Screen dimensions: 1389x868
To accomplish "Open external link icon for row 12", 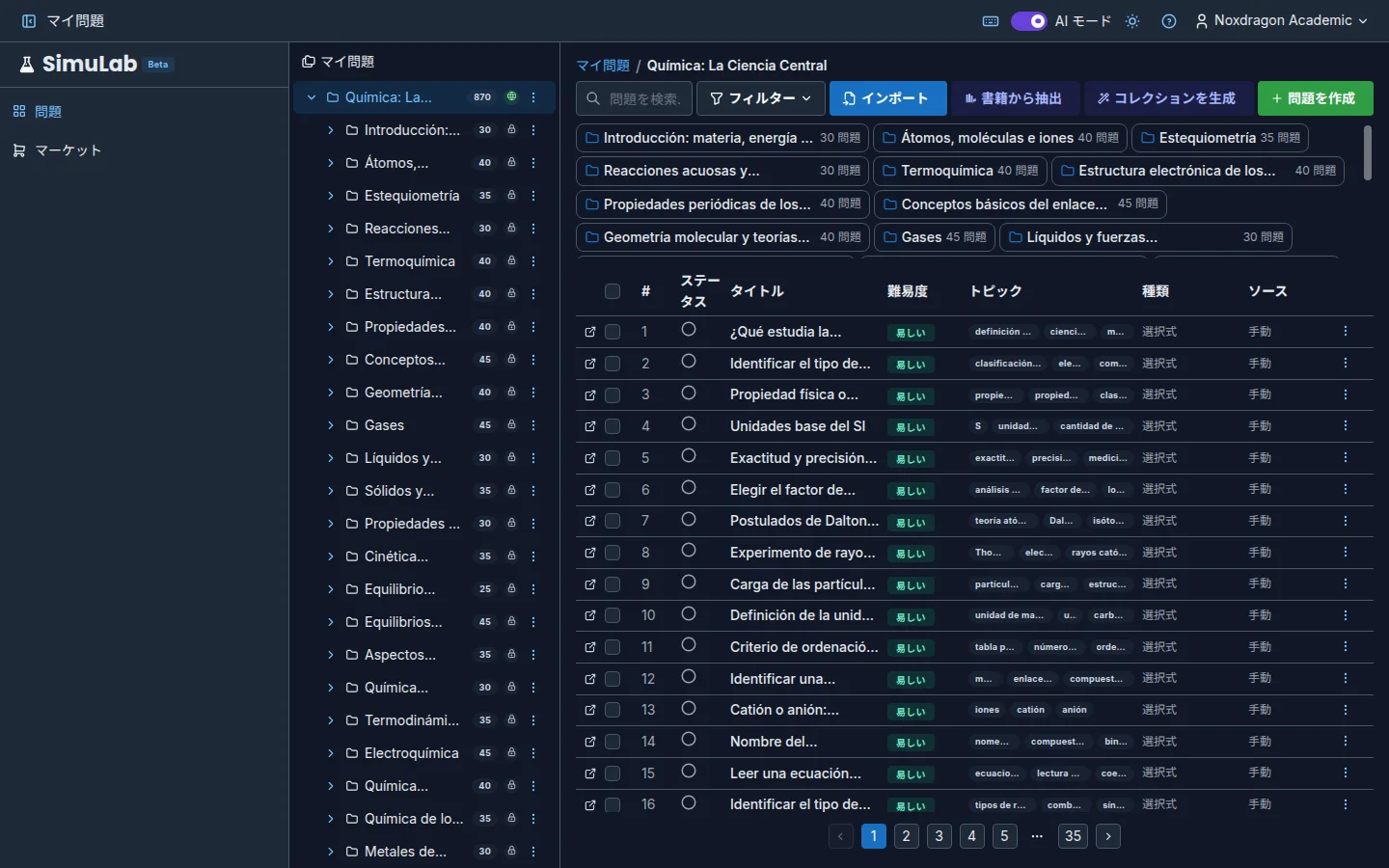I will coord(590,679).
